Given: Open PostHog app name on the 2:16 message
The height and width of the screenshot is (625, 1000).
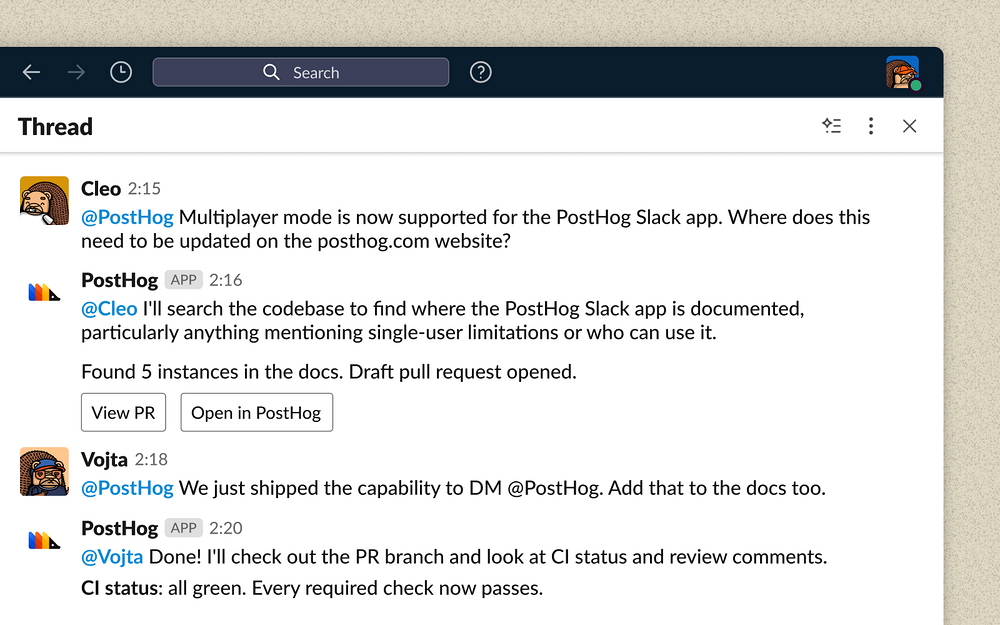Looking at the screenshot, I should click(119, 280).
